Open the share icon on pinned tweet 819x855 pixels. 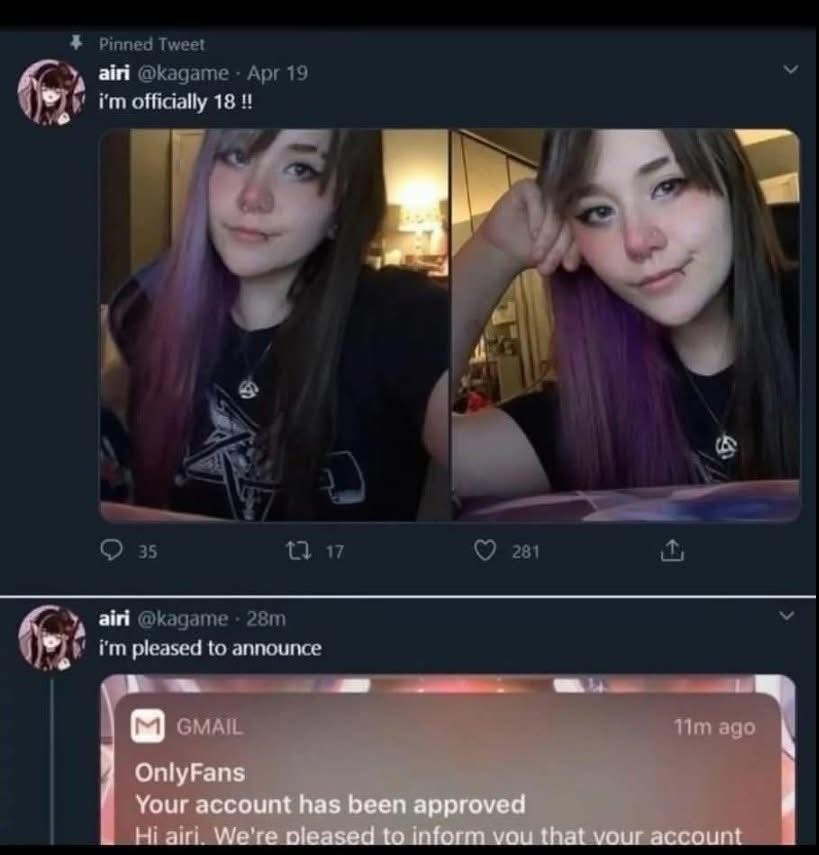point(672,550)
